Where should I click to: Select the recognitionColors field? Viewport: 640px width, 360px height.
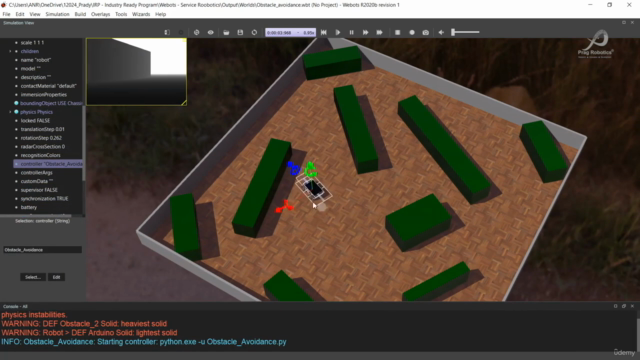tap(40, 155)
